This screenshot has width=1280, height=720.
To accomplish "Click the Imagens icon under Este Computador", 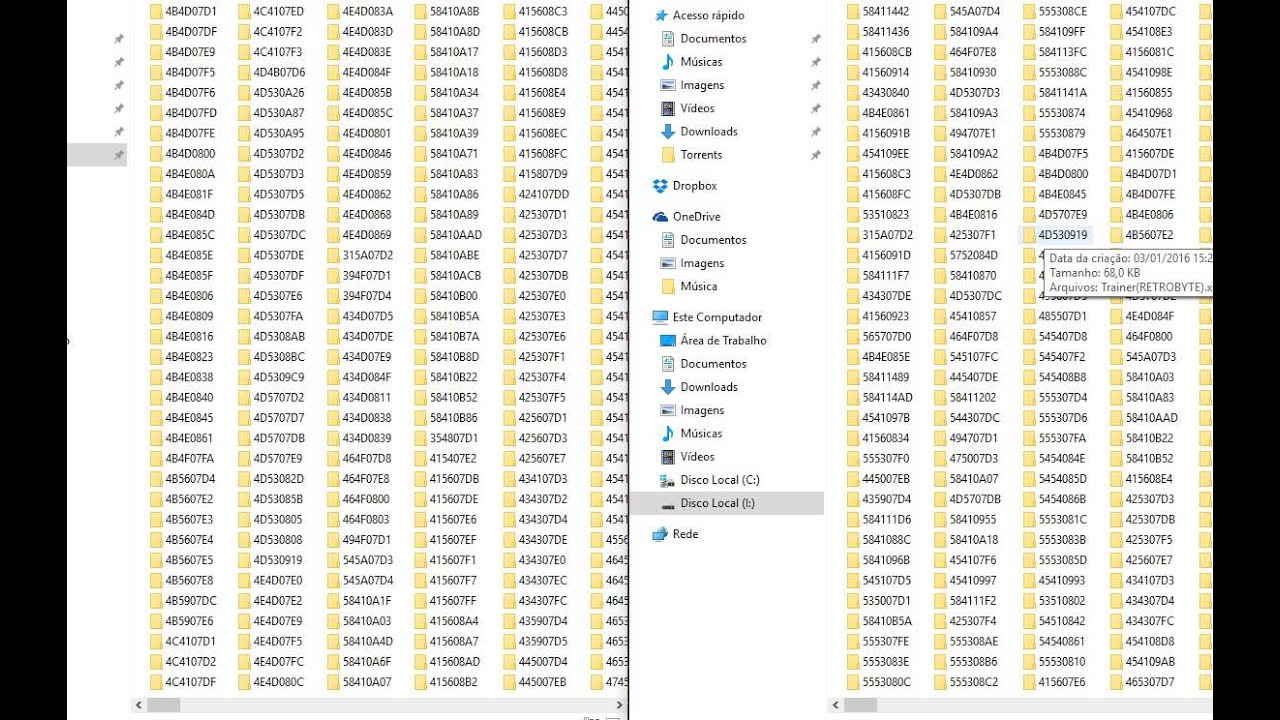I will click(x=669, y=410).
